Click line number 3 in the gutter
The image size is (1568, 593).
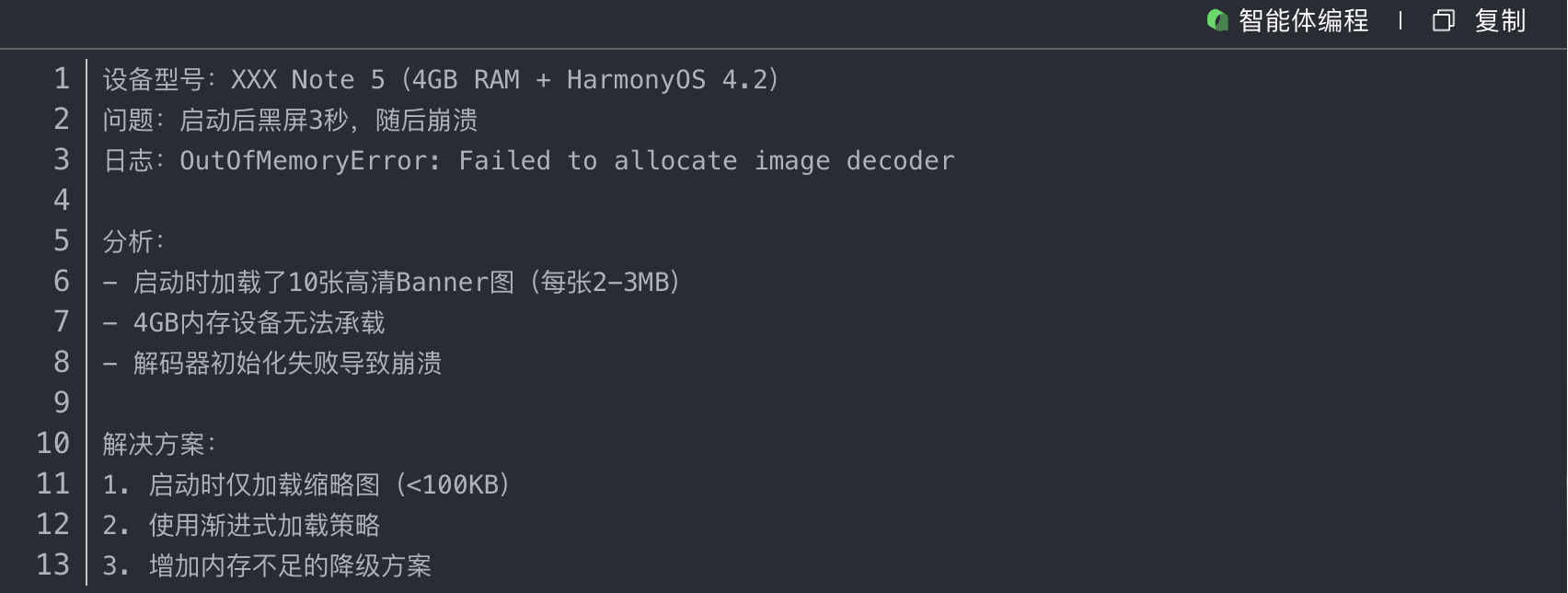click(x=61, y=160)
